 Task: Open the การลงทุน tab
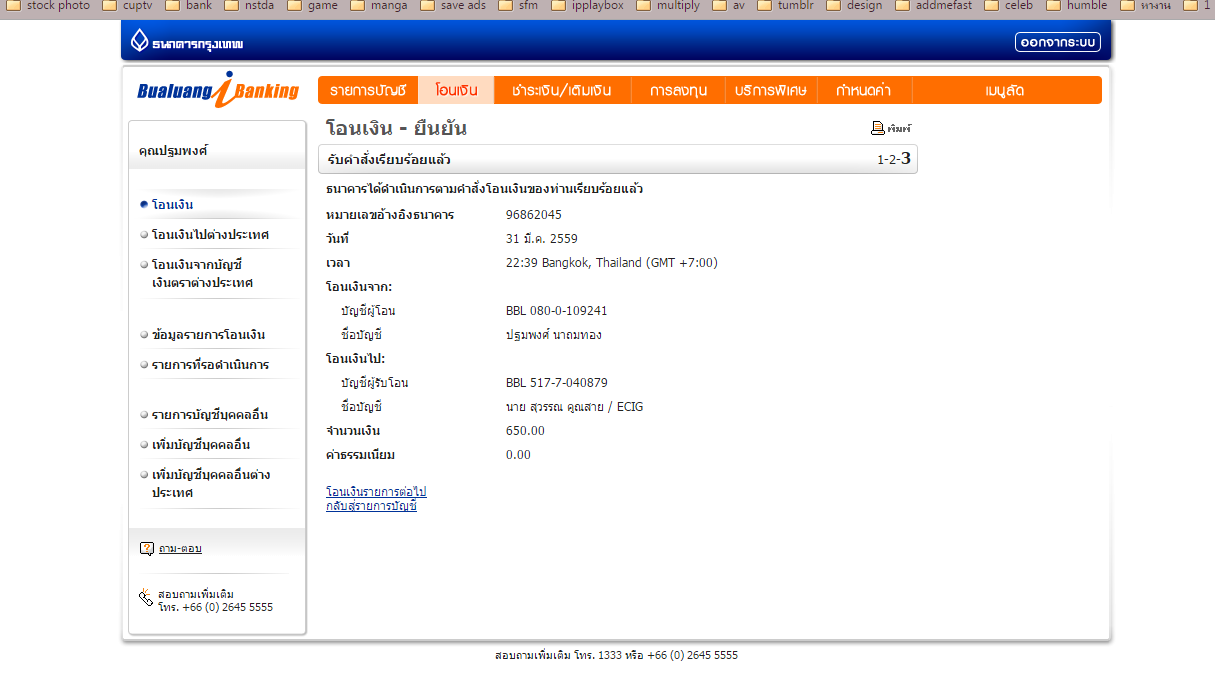[677, 90]
